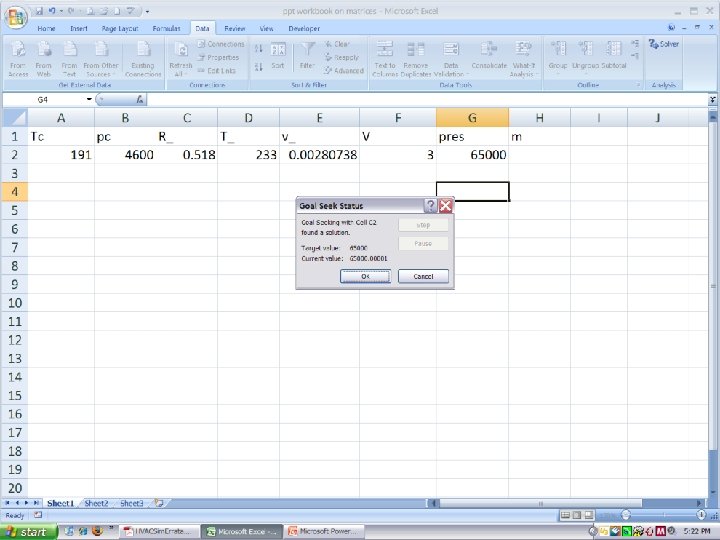Screen dimensions: 720x540
Task: Switch to the Sheet2 worksheet tab
Action: click(96, 503)
